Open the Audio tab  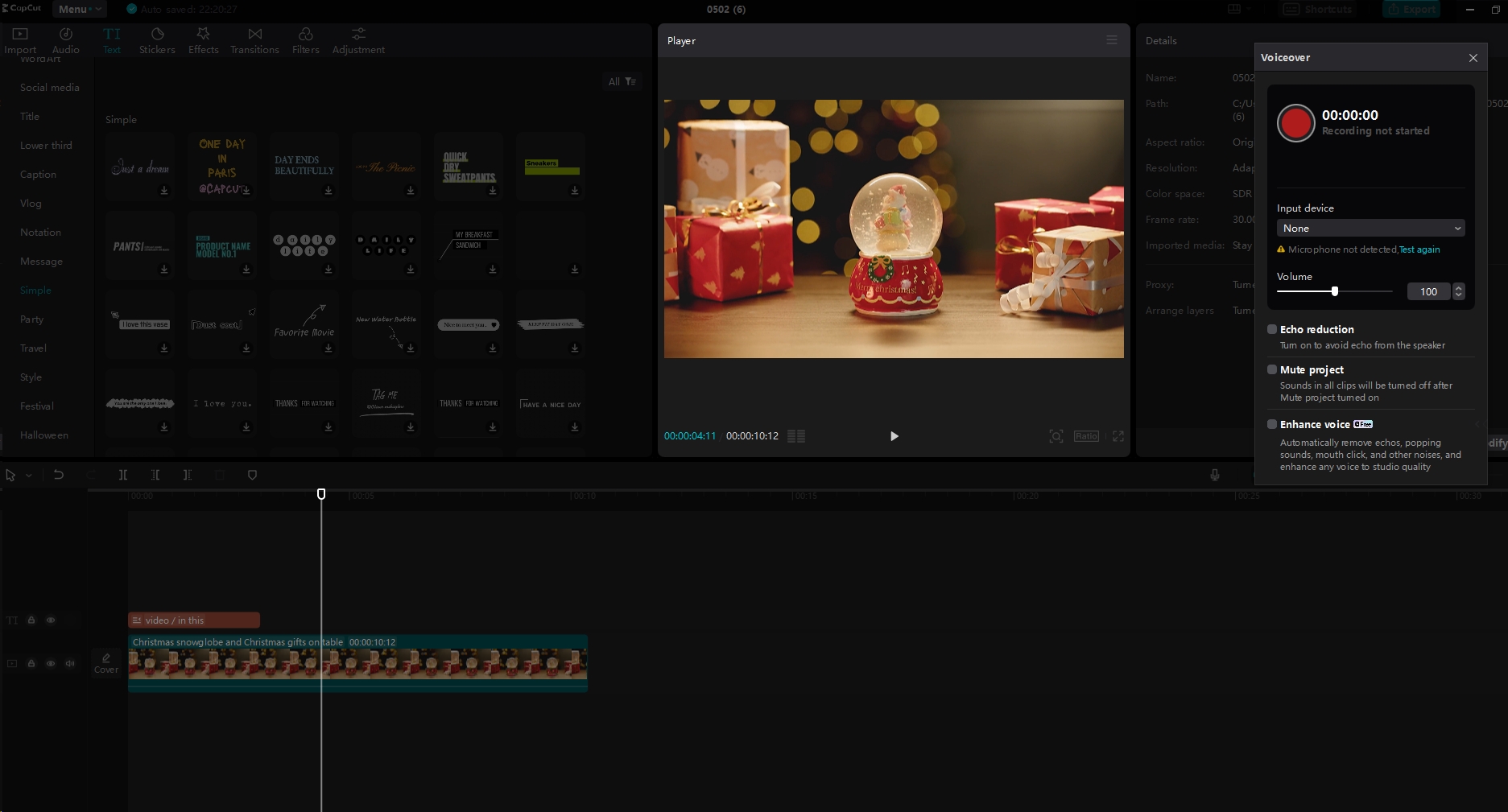66,40
